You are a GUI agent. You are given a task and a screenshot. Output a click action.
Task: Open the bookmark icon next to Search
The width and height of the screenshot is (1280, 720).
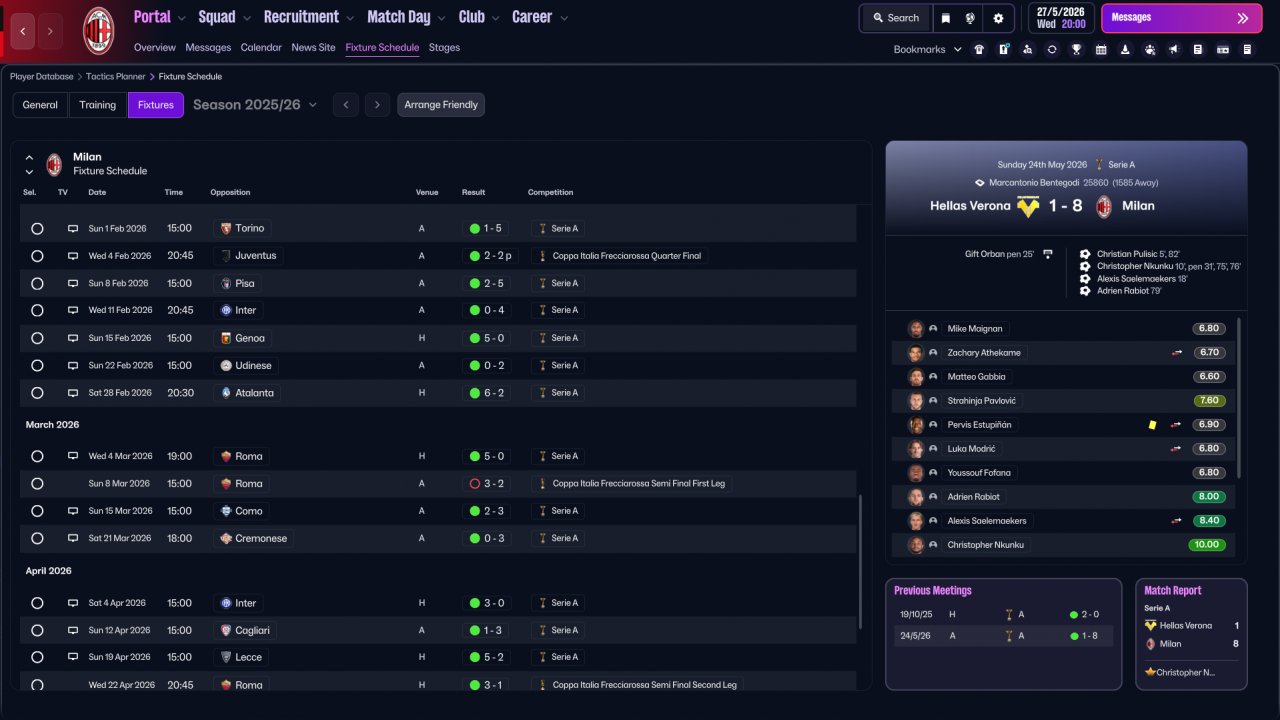[x=946, y=18]
